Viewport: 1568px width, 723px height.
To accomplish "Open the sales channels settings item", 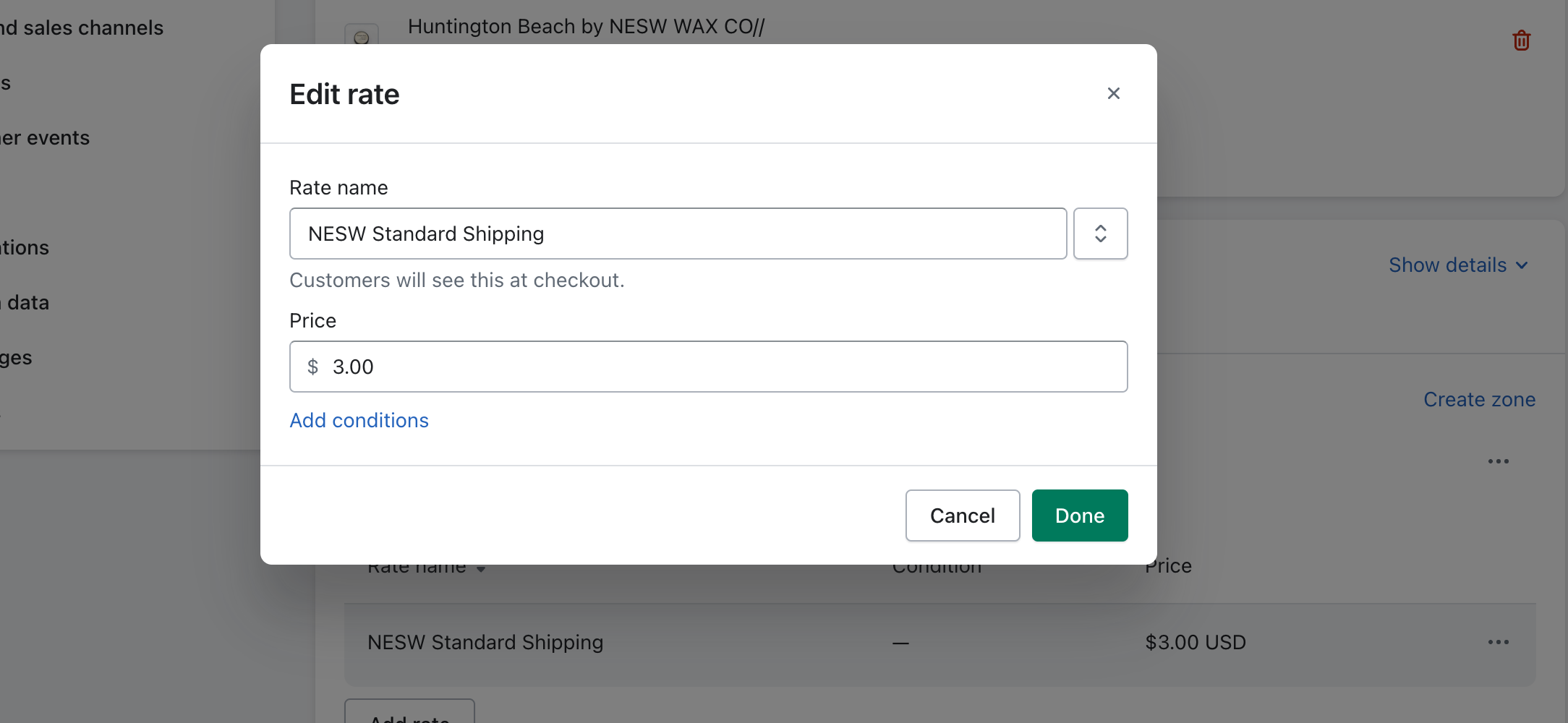I will [82, 28].
